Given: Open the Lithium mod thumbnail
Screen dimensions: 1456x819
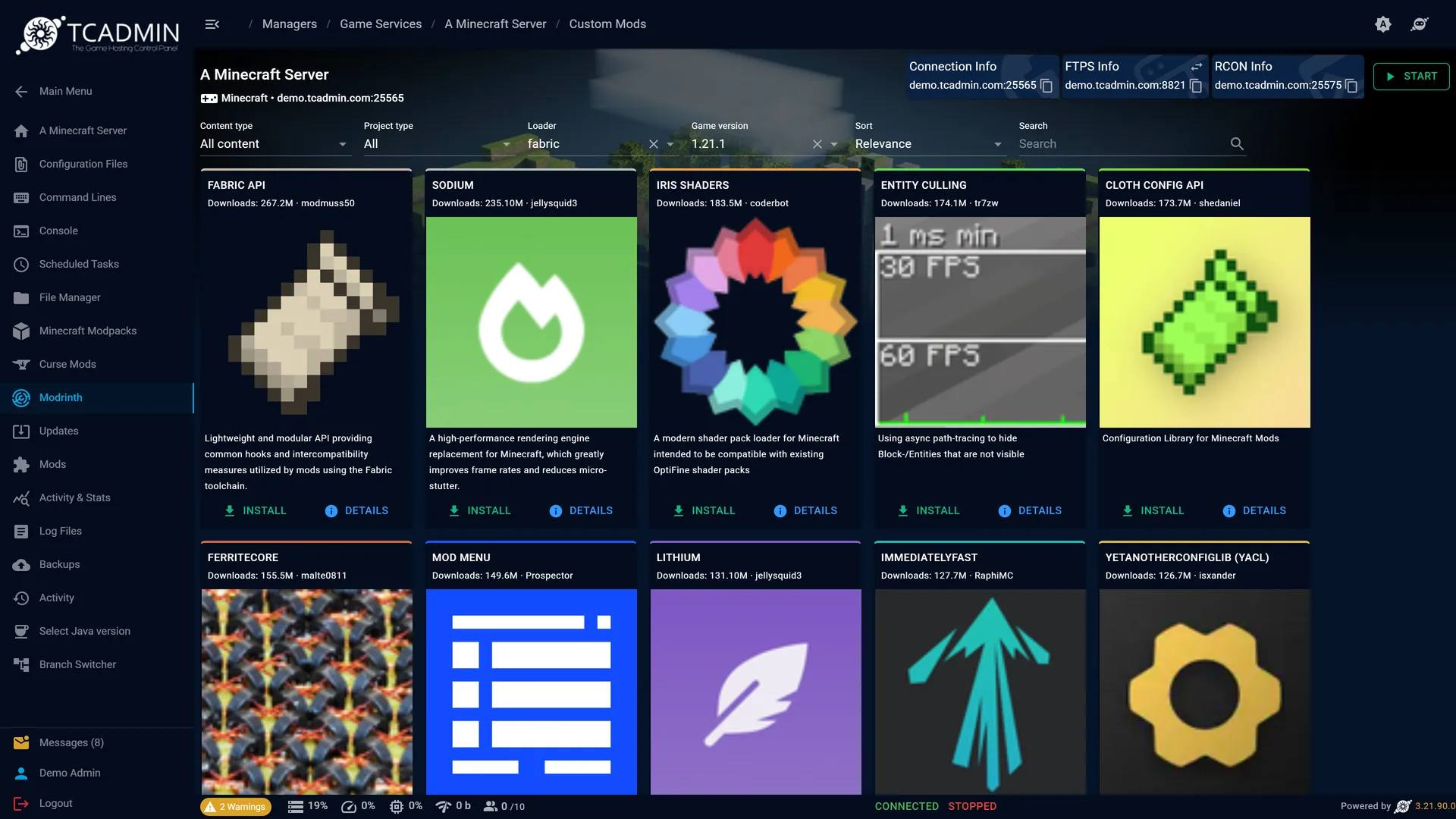Looking at the screenshot, I should click(x=756, y=692).
